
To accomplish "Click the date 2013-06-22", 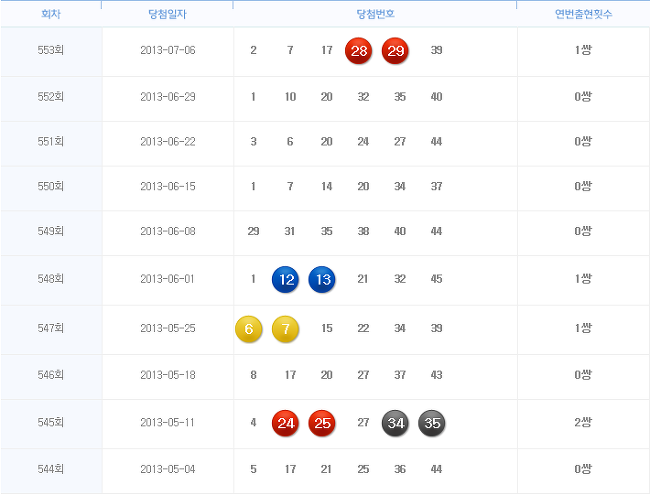I will tap(167, 141).
